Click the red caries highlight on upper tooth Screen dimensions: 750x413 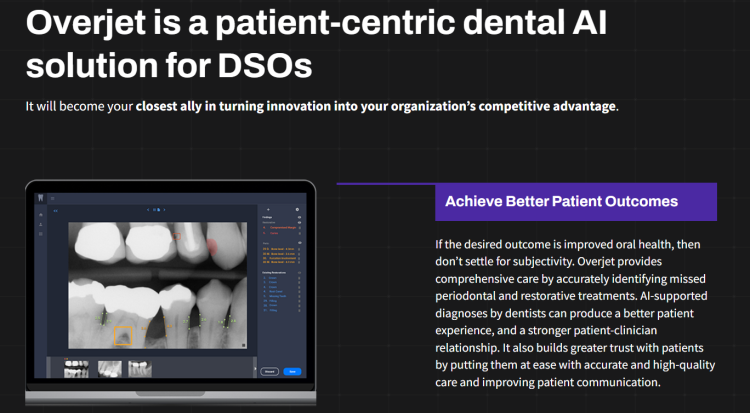point(212,247)
